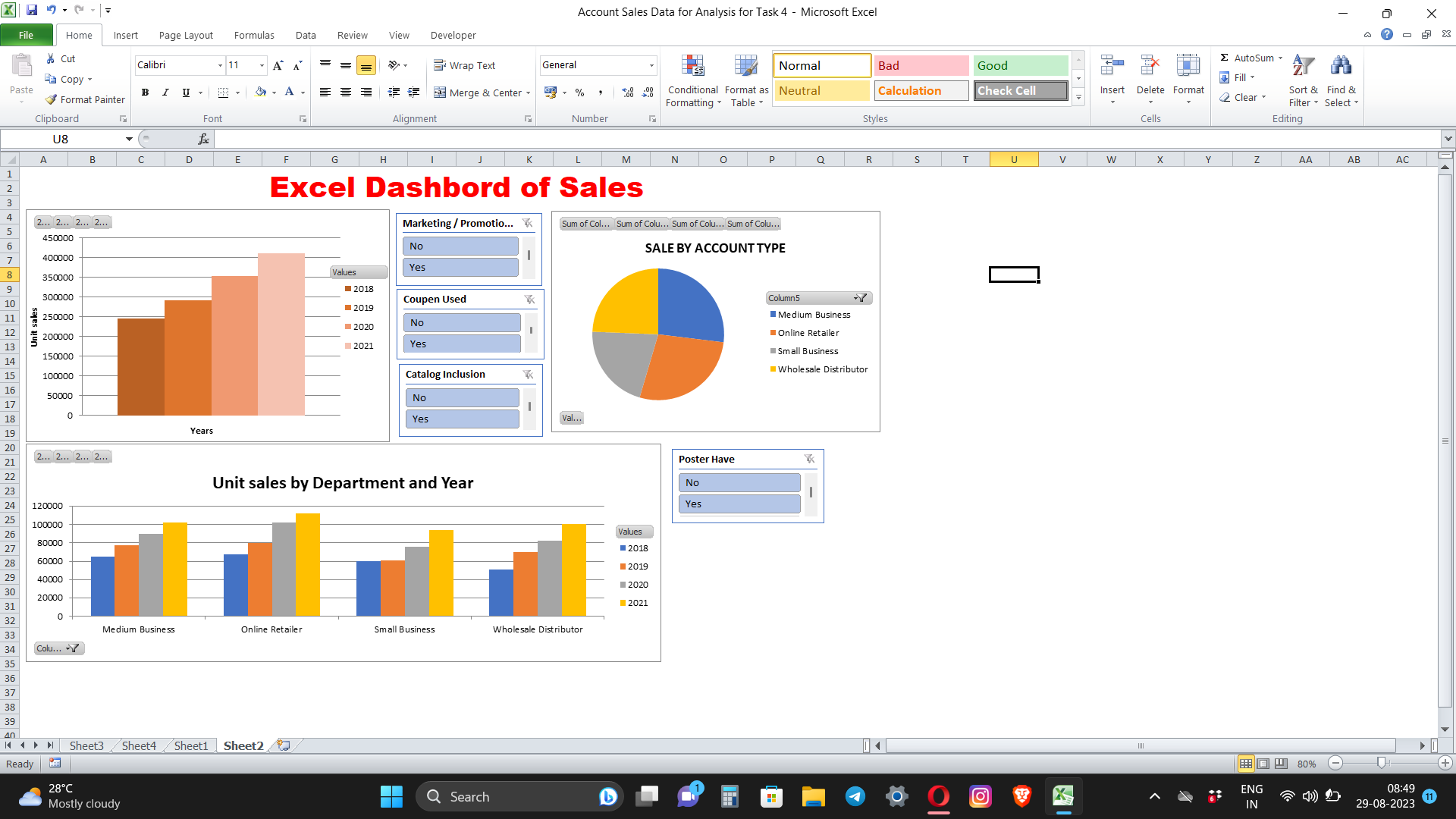Toggle Bold formatting button

145,93
